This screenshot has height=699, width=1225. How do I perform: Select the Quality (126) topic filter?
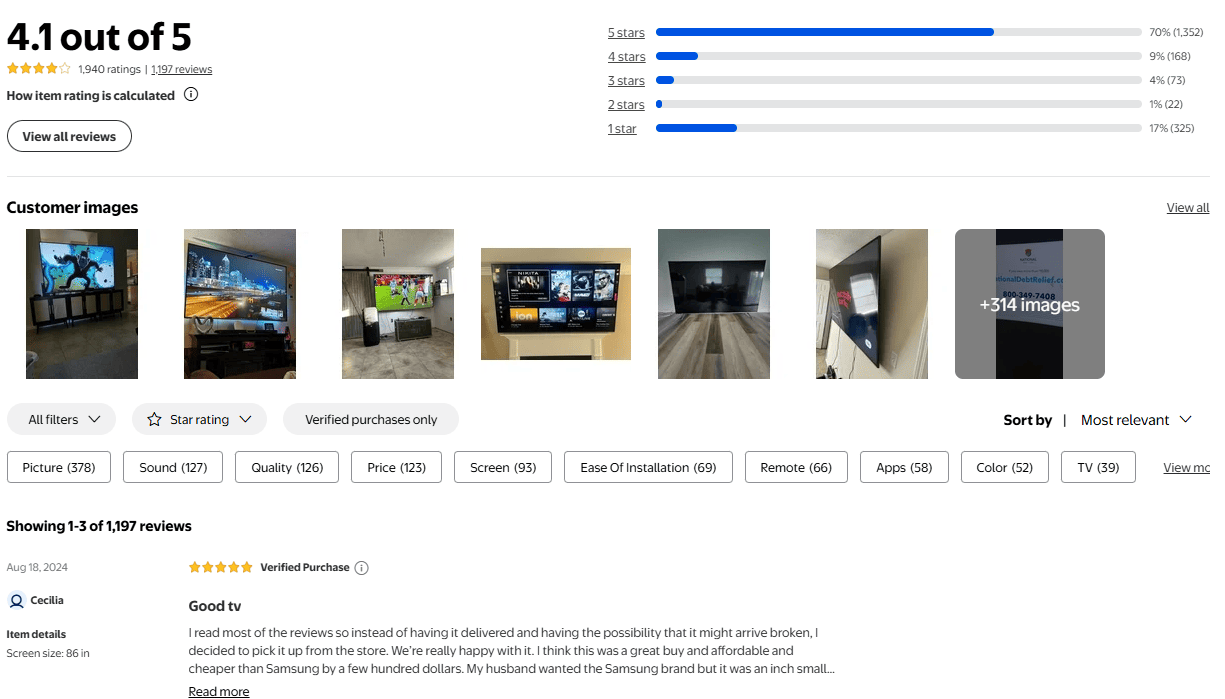click(x=286, y=467)
